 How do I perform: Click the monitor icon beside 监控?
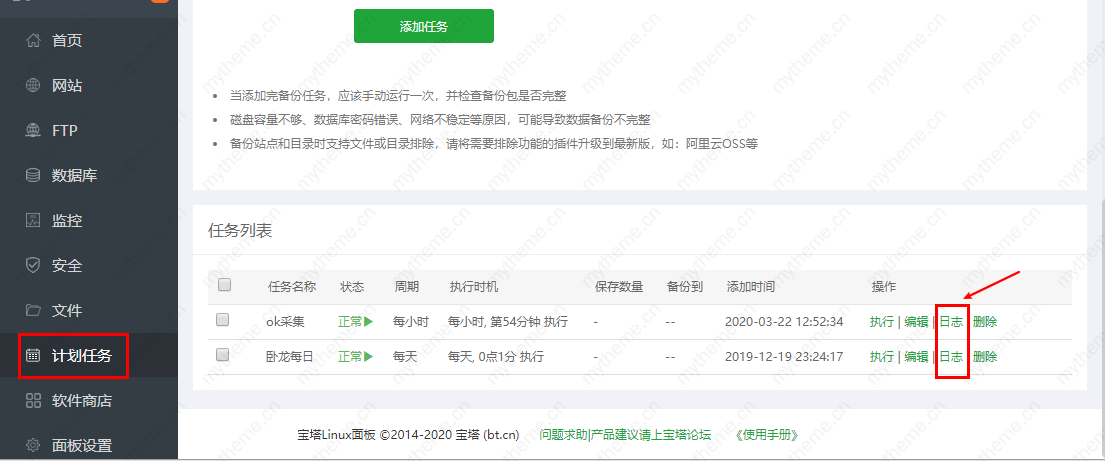(33, 221)
